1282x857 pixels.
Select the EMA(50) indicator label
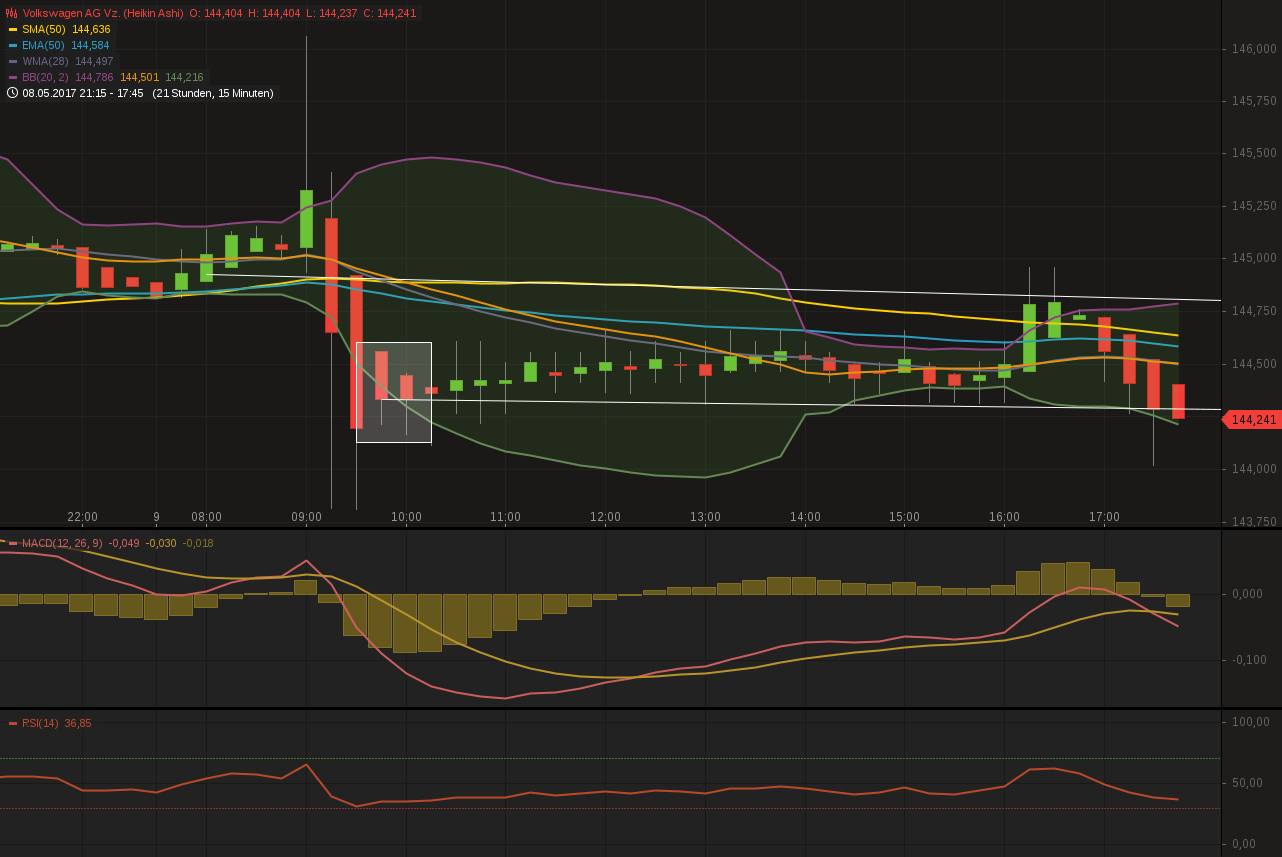(43, 45)
